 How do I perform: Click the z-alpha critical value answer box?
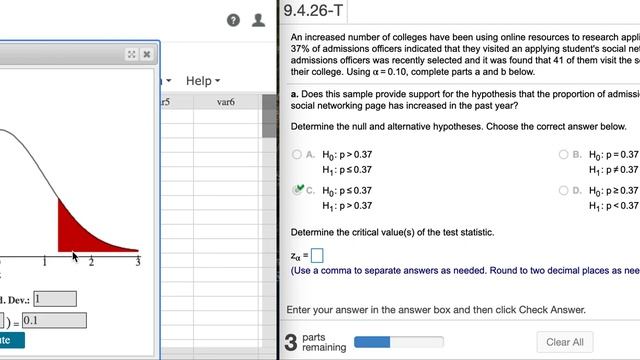[x=317, y=256]
